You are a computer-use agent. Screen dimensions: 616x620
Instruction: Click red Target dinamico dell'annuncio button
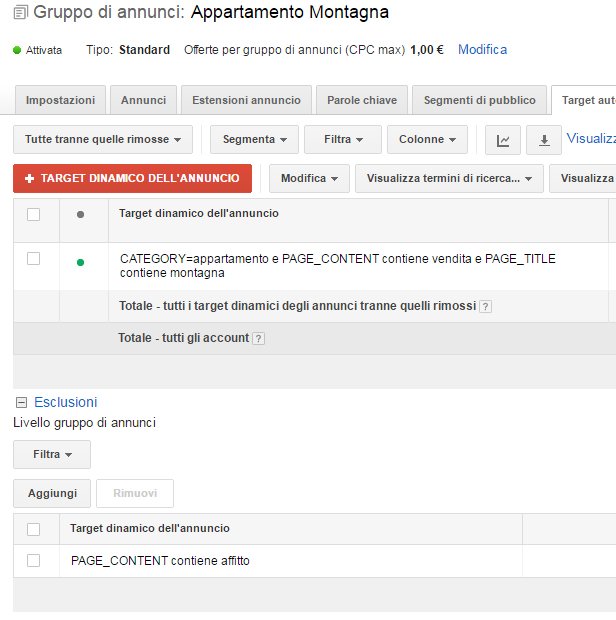132,179
